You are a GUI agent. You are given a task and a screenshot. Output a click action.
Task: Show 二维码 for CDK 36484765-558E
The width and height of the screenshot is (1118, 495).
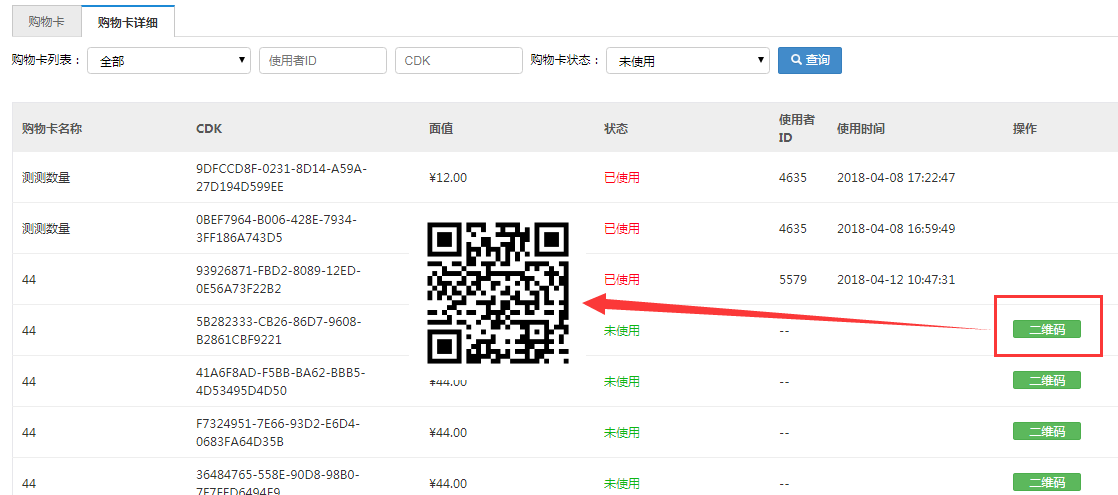point(1047,482)
